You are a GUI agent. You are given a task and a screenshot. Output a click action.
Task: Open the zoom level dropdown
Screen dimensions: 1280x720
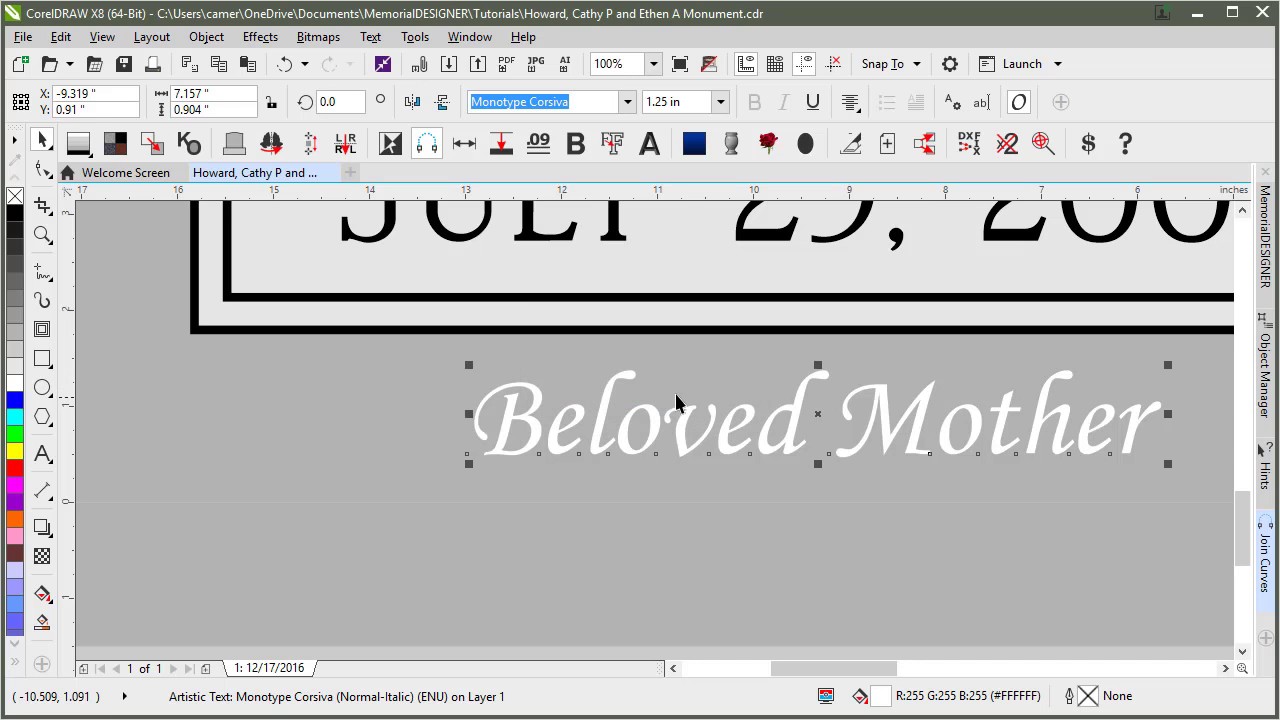(x=653, y=64)
